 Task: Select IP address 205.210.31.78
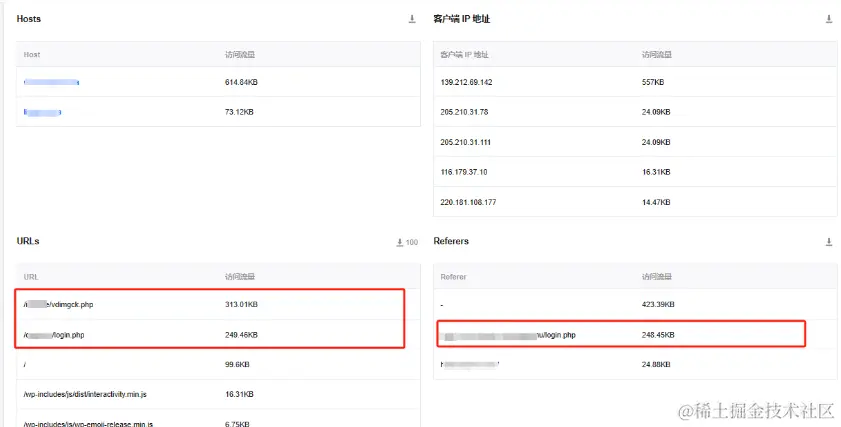click(464, 113)
